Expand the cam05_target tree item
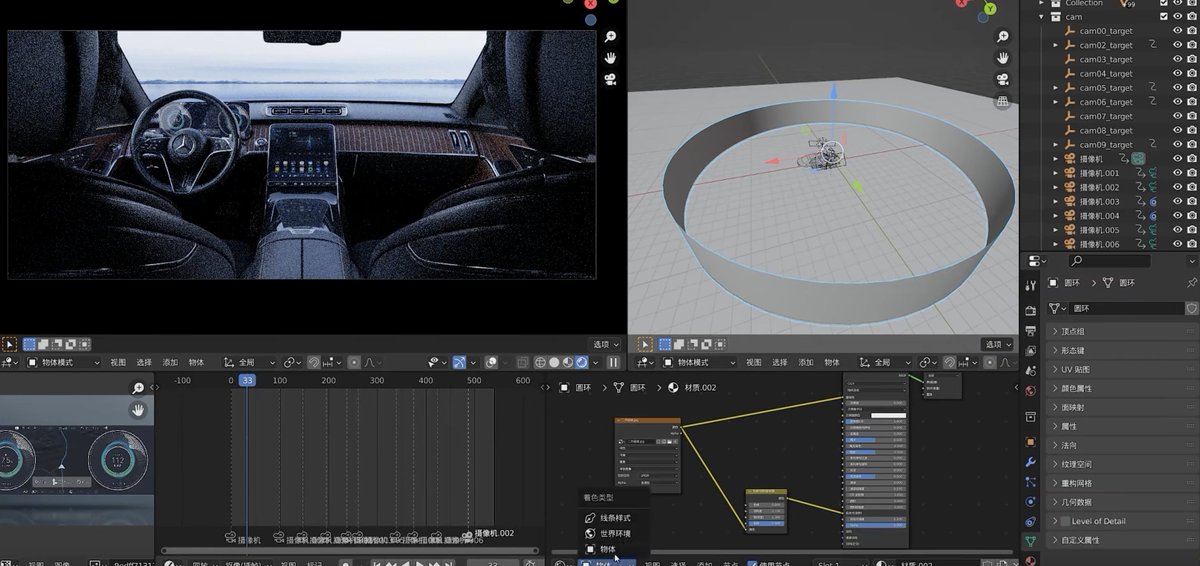The height and width of the screenshot is (566, 1200). [1056, 88]
